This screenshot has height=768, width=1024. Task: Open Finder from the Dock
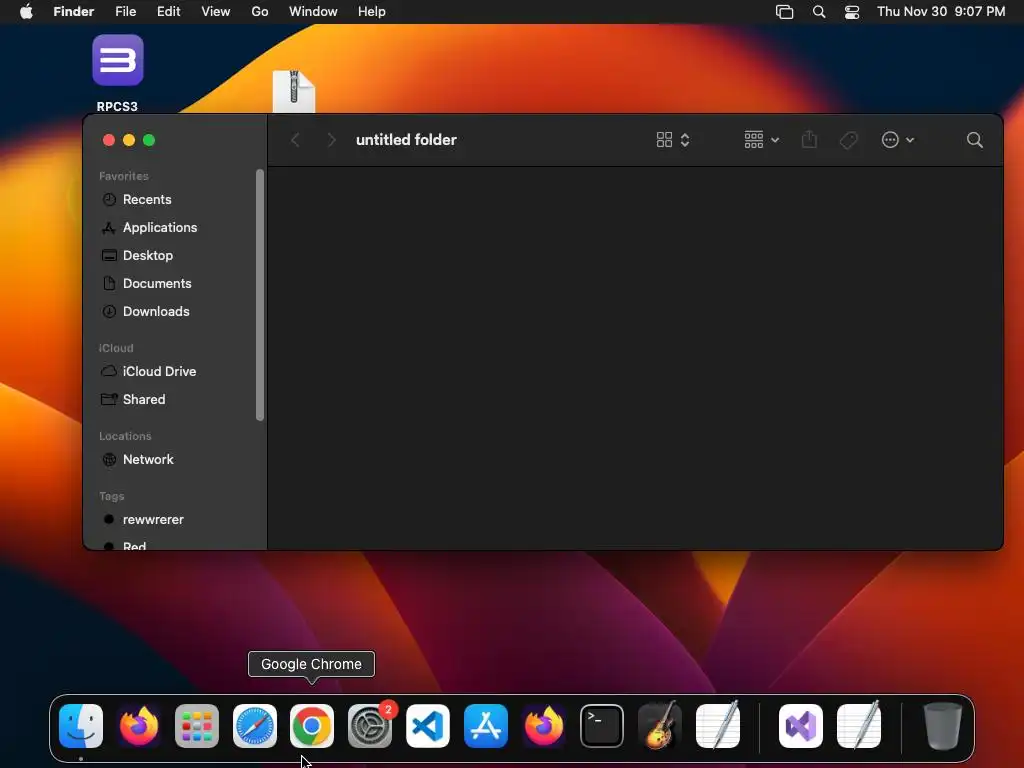pos(81,726)
